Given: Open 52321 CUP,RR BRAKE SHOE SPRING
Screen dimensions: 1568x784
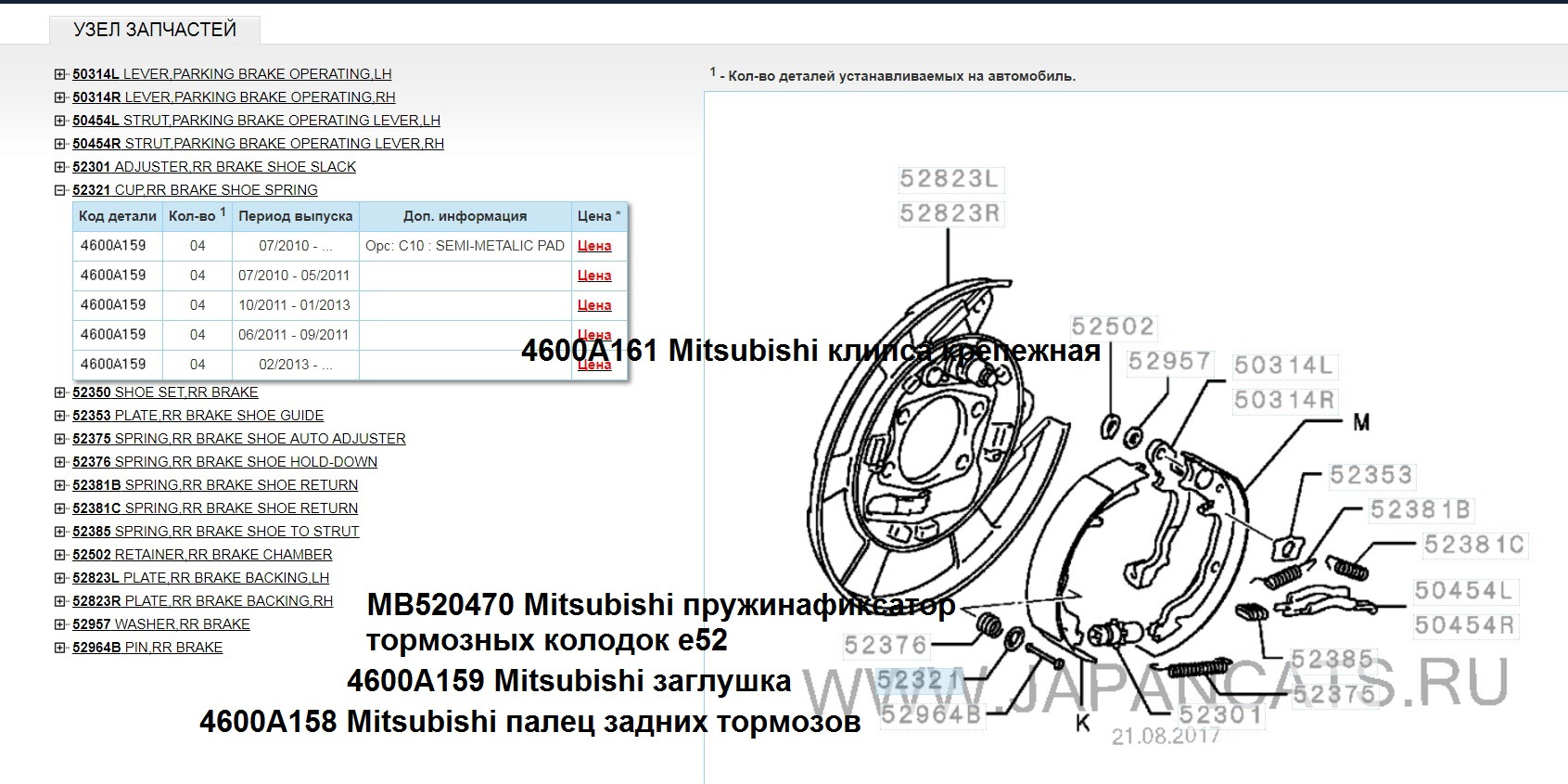Looking at the screenshot, I should (195, 190).
